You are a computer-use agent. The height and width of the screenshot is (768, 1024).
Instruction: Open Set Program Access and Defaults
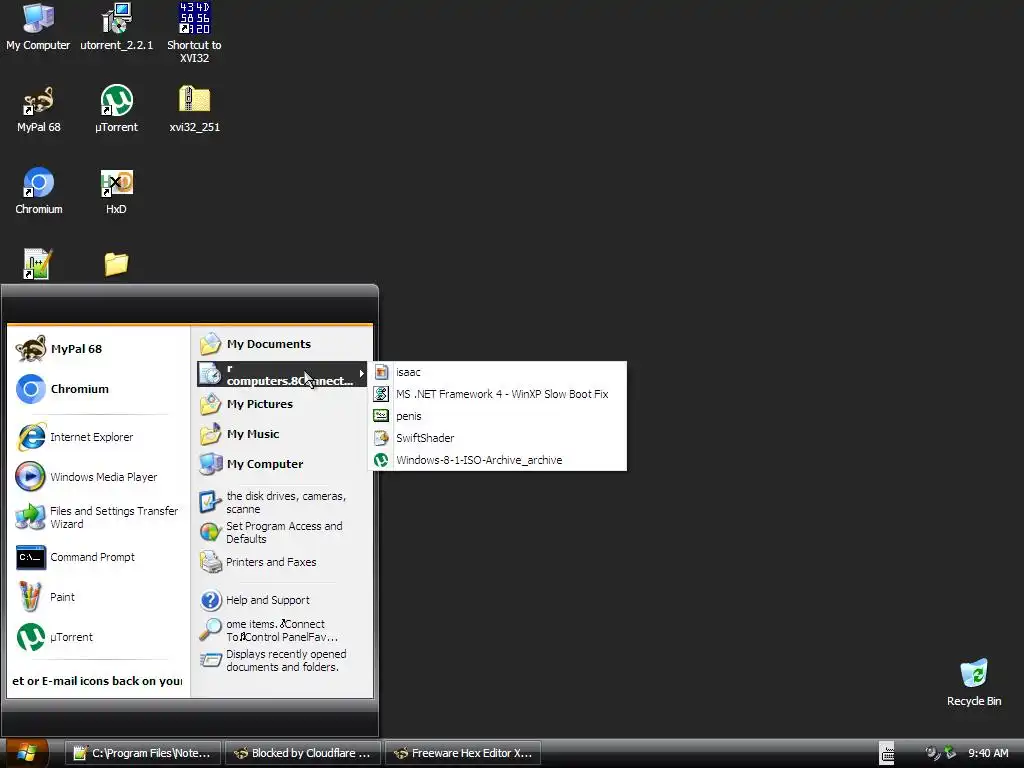point(282,532)
